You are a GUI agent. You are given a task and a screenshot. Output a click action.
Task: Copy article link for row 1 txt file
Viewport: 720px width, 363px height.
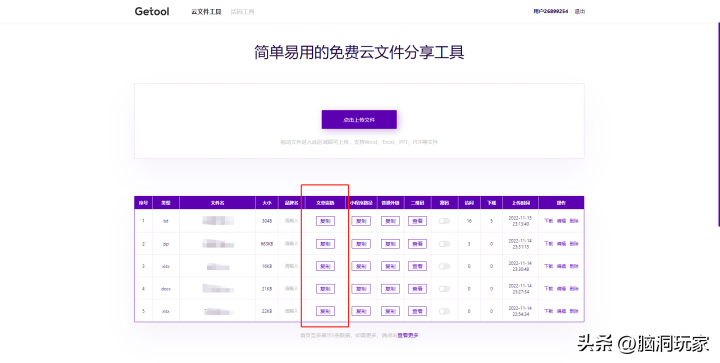[x=325, y=221]
